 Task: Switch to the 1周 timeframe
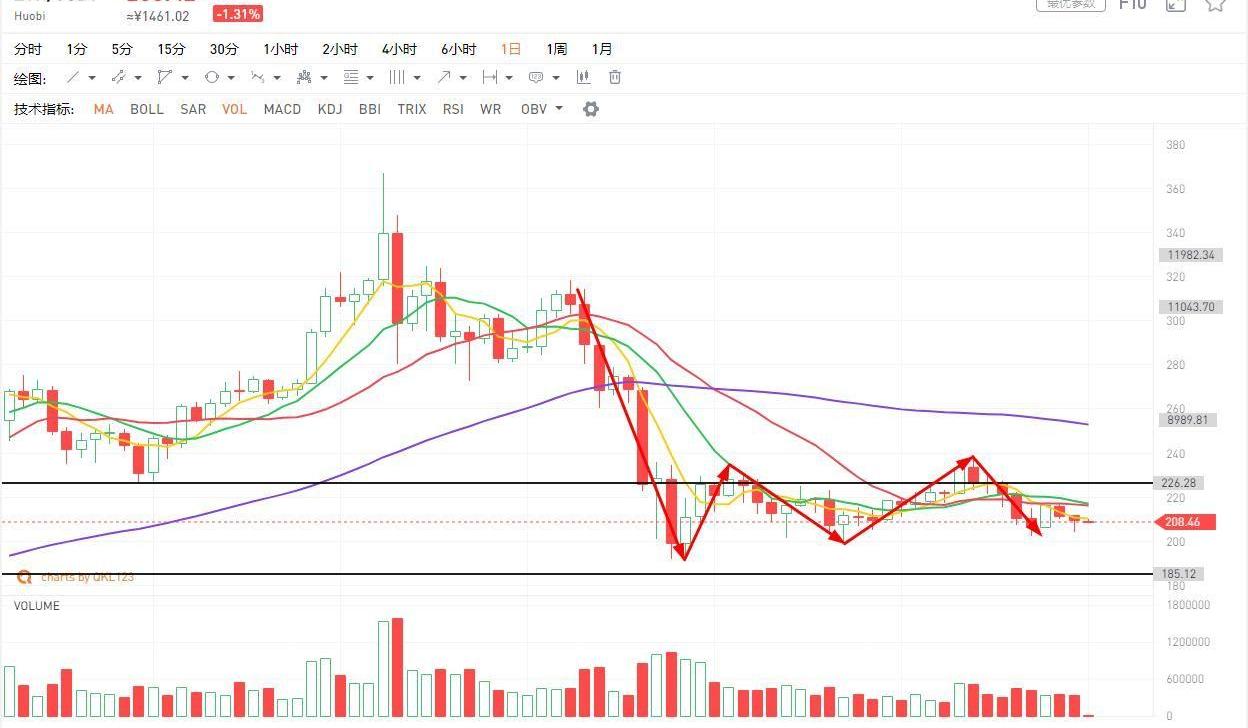pos(556,49)
